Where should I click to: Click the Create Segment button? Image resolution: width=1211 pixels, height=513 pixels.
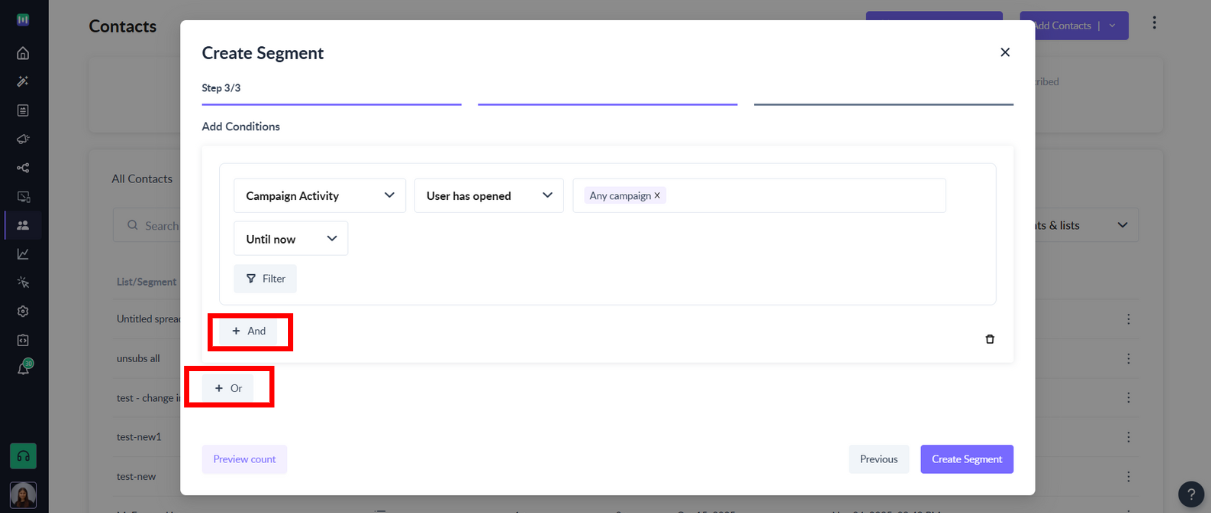[x=967, y=459]
